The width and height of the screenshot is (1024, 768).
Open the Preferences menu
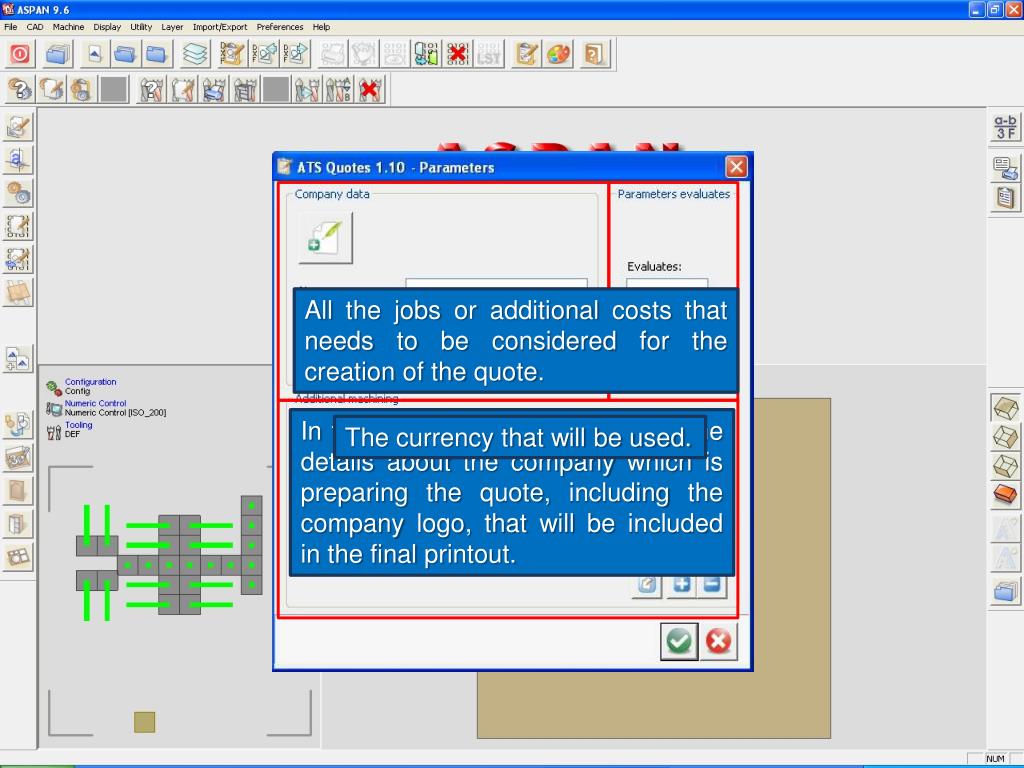pos(280,27)
